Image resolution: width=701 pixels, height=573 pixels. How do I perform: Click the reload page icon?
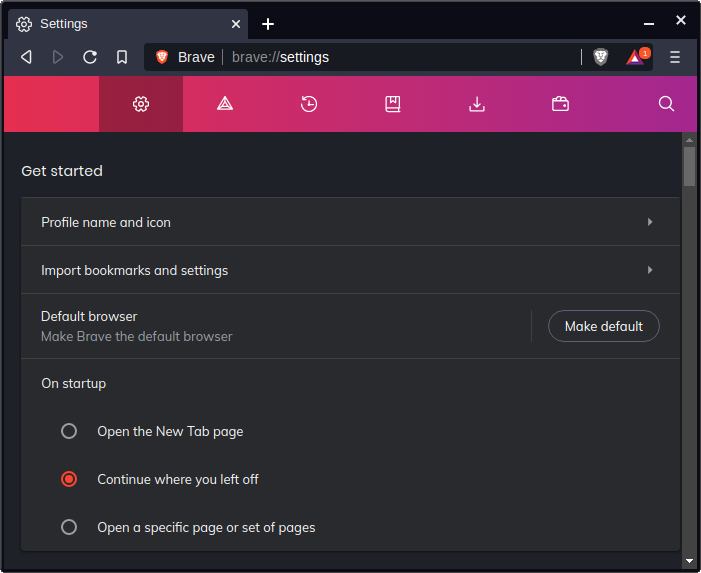[90, 57]
